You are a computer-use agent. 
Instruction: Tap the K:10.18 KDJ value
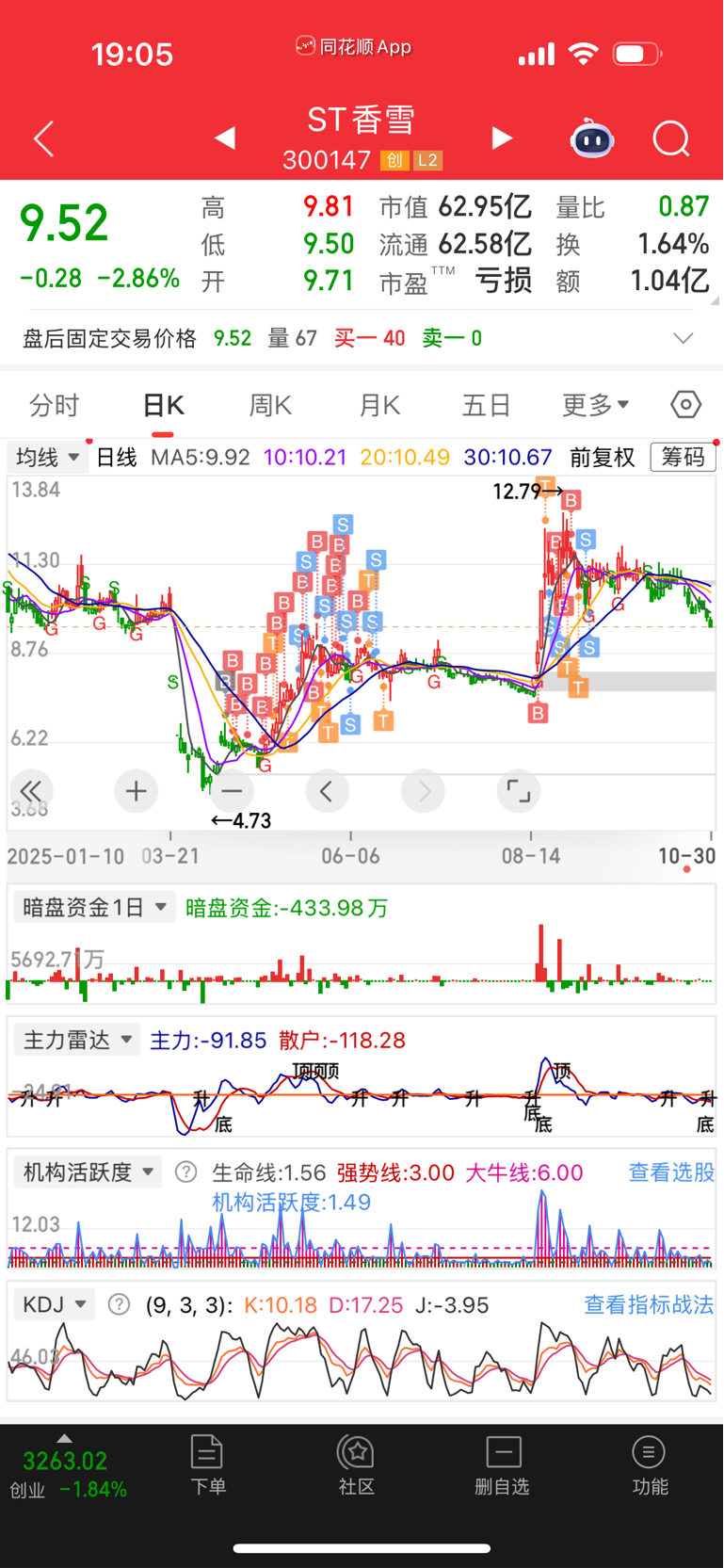pyautogui.click(x=281, y=1305)
